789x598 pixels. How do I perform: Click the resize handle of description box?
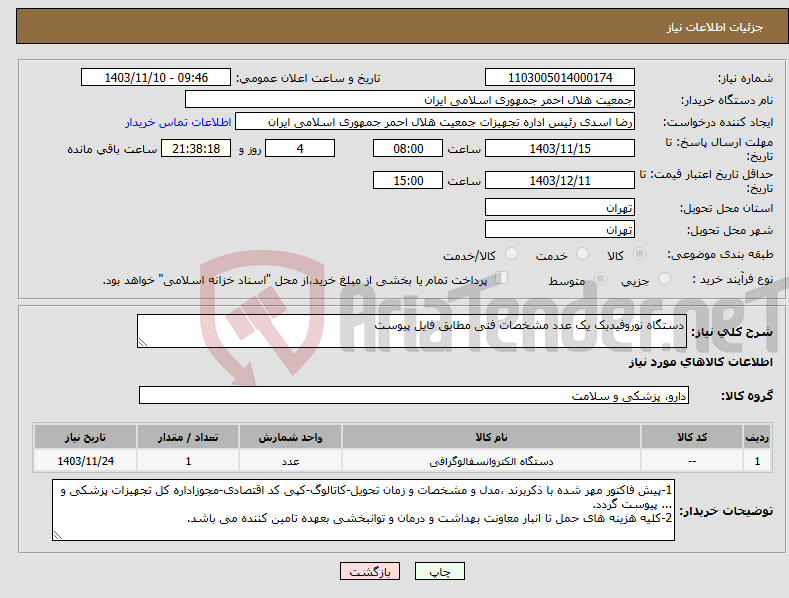coord(142,342)
